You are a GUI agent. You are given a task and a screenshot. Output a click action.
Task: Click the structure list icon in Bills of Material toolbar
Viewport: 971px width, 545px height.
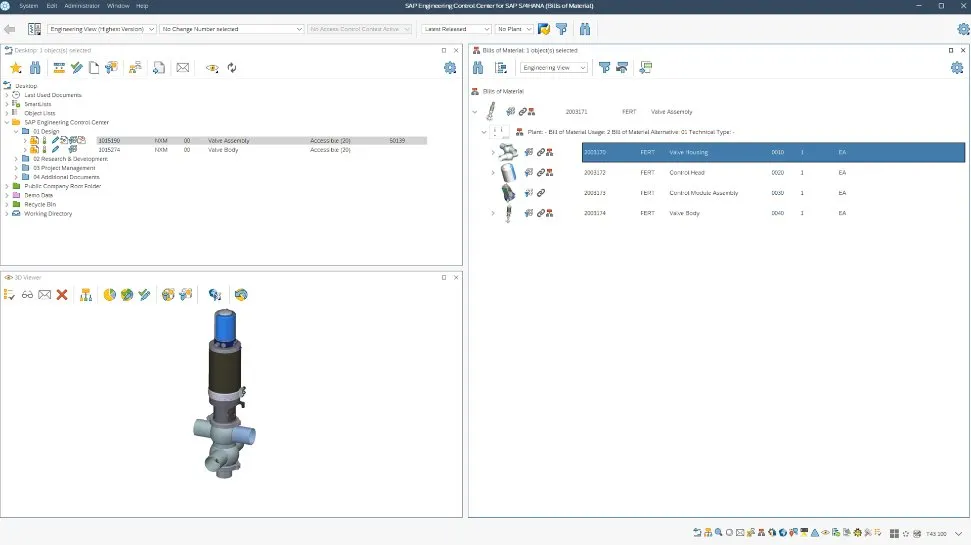(501, 68)
